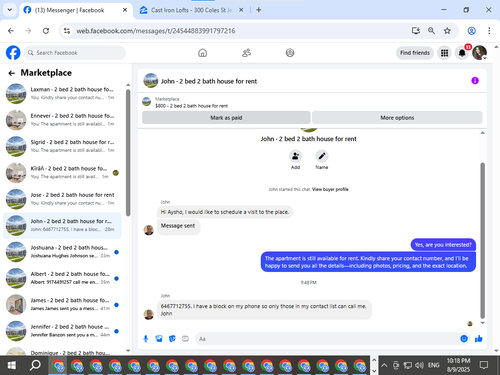Screen dimensions: 500x375
Task: Send a thumbs-up like
Action: tap(479, 339)
